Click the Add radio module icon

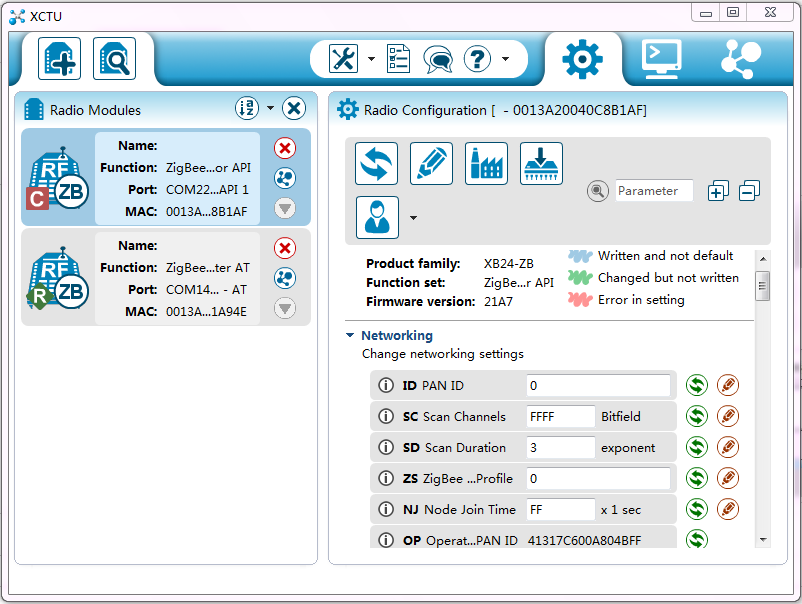59,59
